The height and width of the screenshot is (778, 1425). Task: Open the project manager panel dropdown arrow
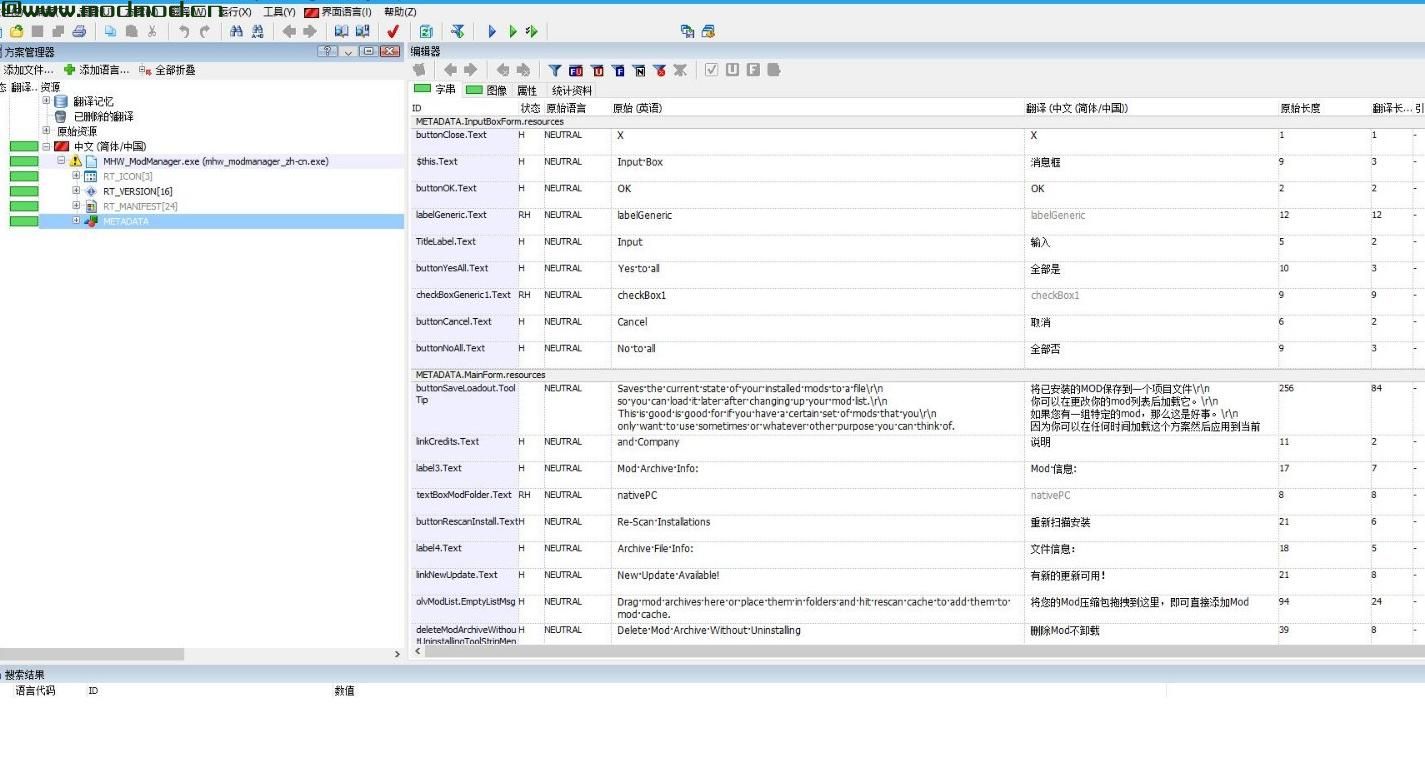click(x=348, y=51)
